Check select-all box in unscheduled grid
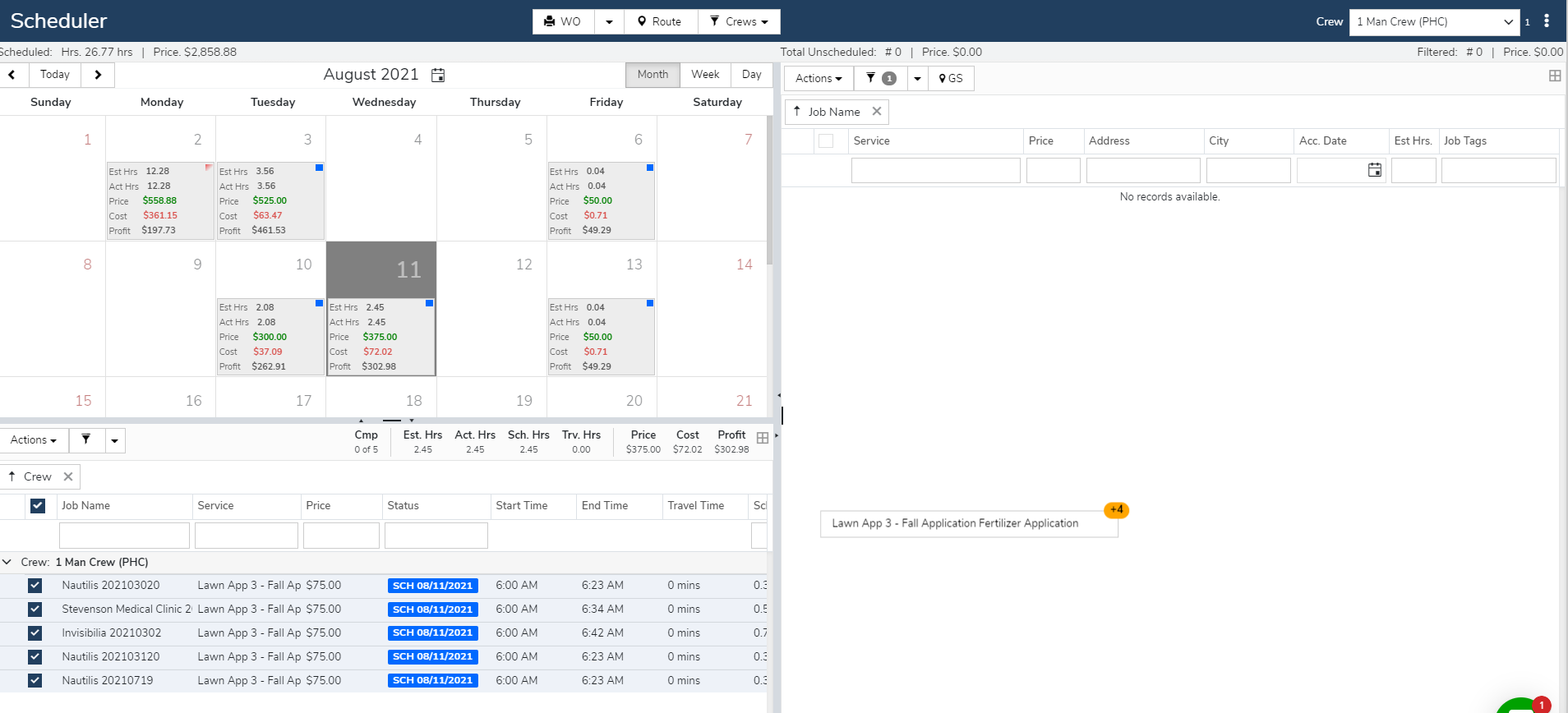 point(826,141)
